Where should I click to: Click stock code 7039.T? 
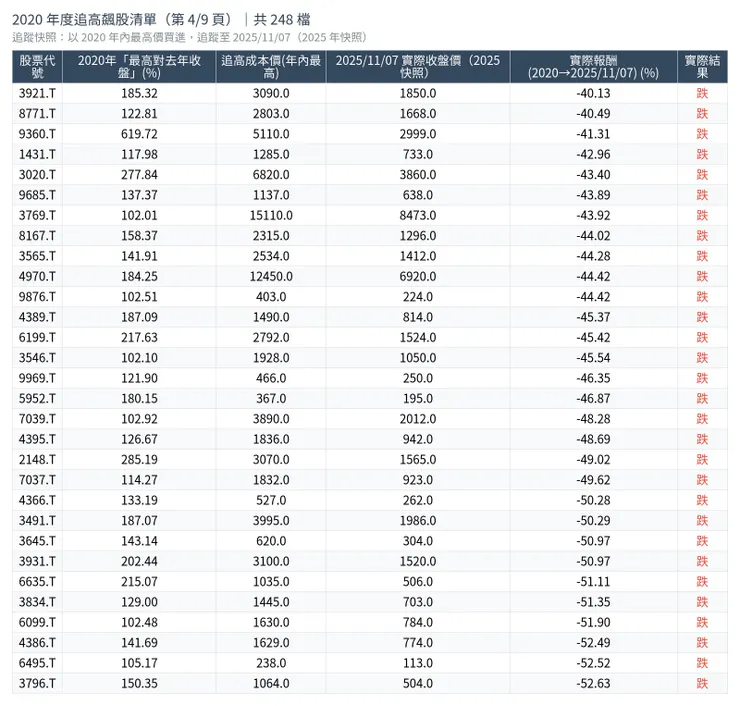[x=37, y=419]
